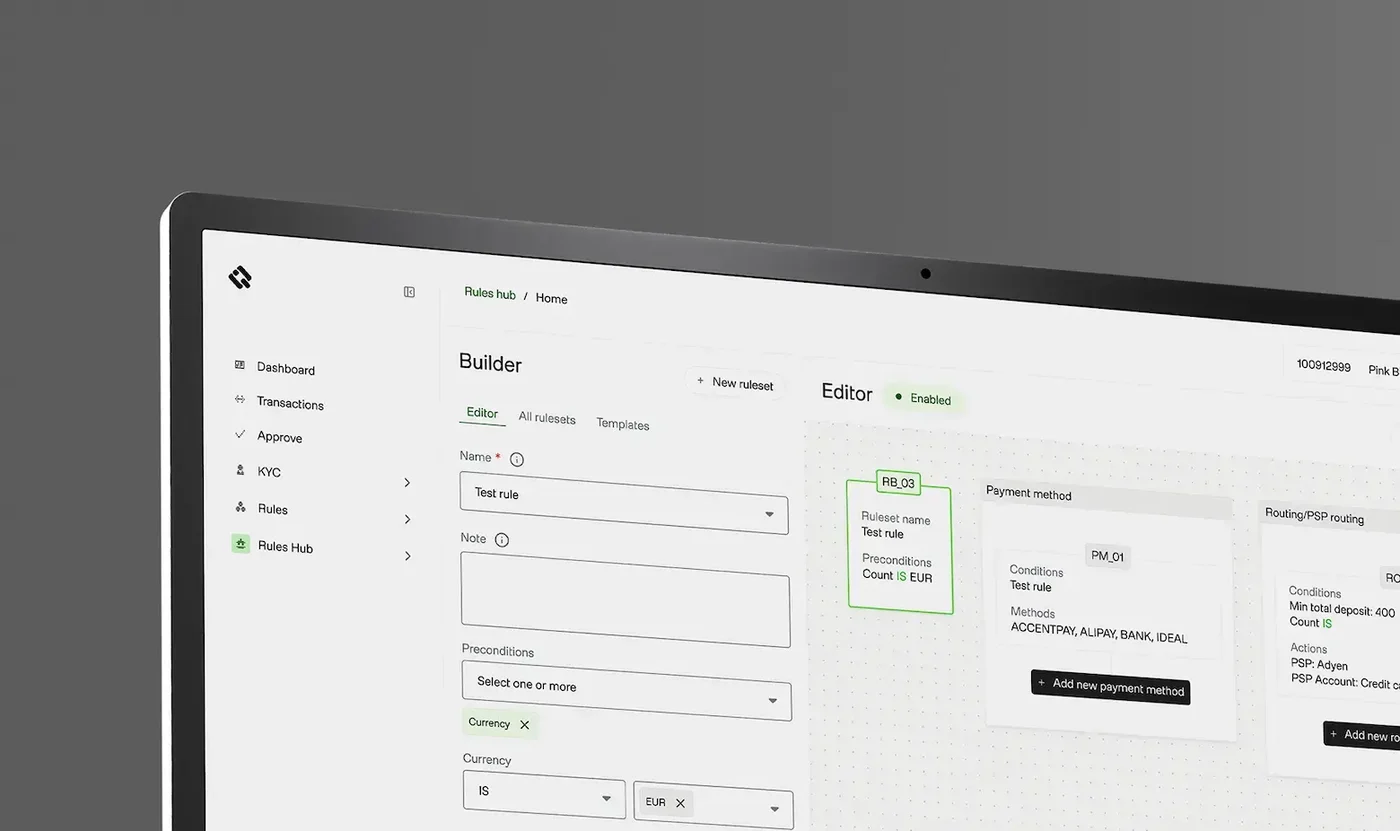
Task: Click the PSP: Adyen action text
Action: click(x=1319, y=665)
